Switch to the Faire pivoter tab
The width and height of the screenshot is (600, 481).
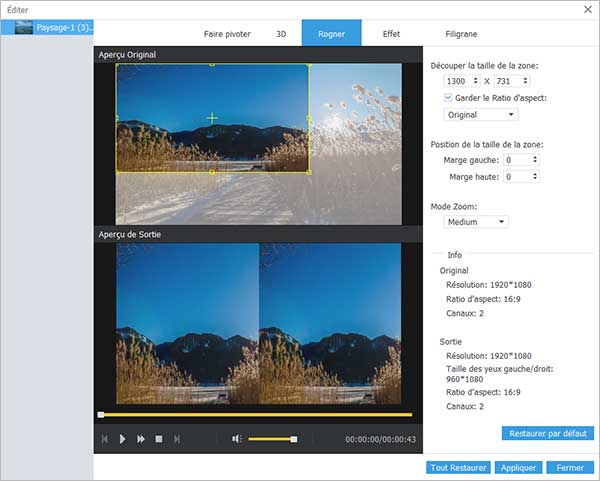[227, 33]
